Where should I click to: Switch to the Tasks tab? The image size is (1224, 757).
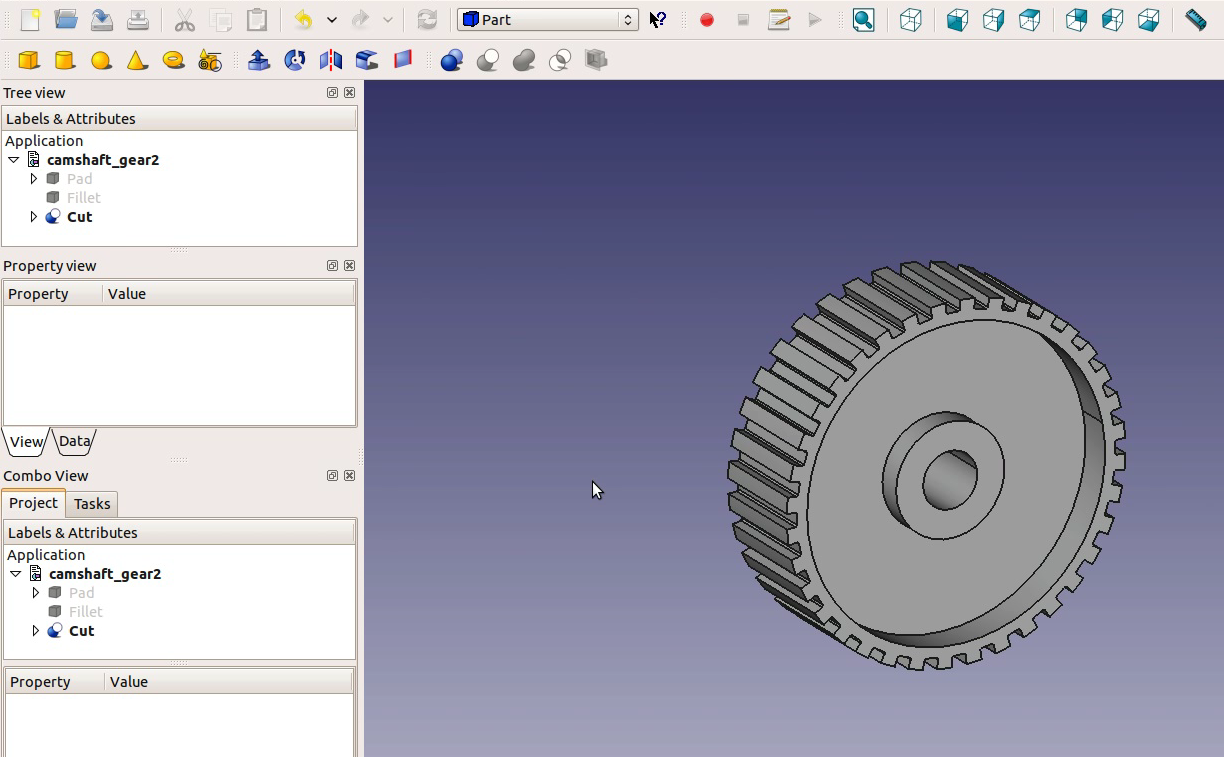[92, 503]
